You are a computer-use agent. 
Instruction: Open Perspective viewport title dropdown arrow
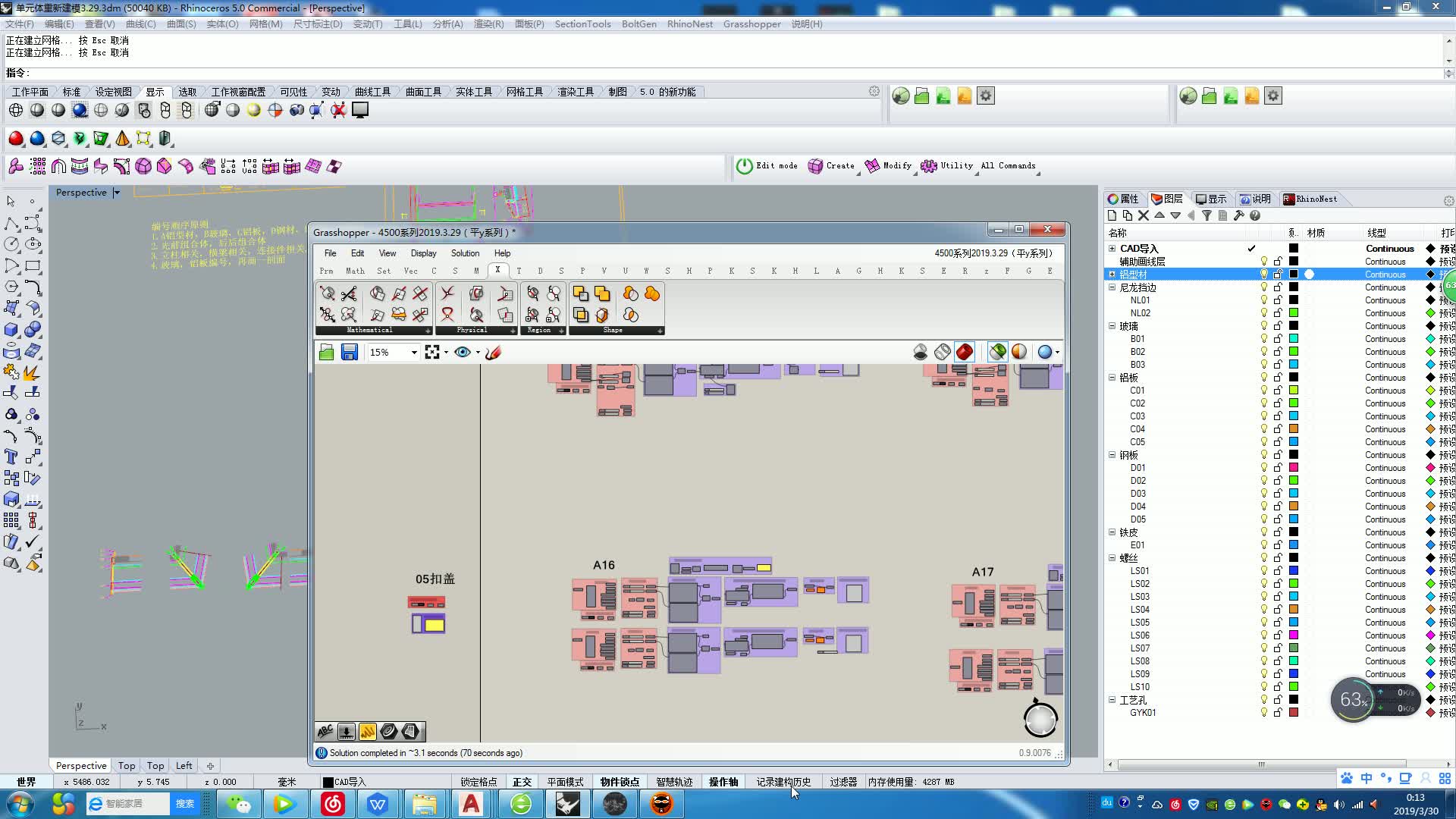click(x=117, y=193)
